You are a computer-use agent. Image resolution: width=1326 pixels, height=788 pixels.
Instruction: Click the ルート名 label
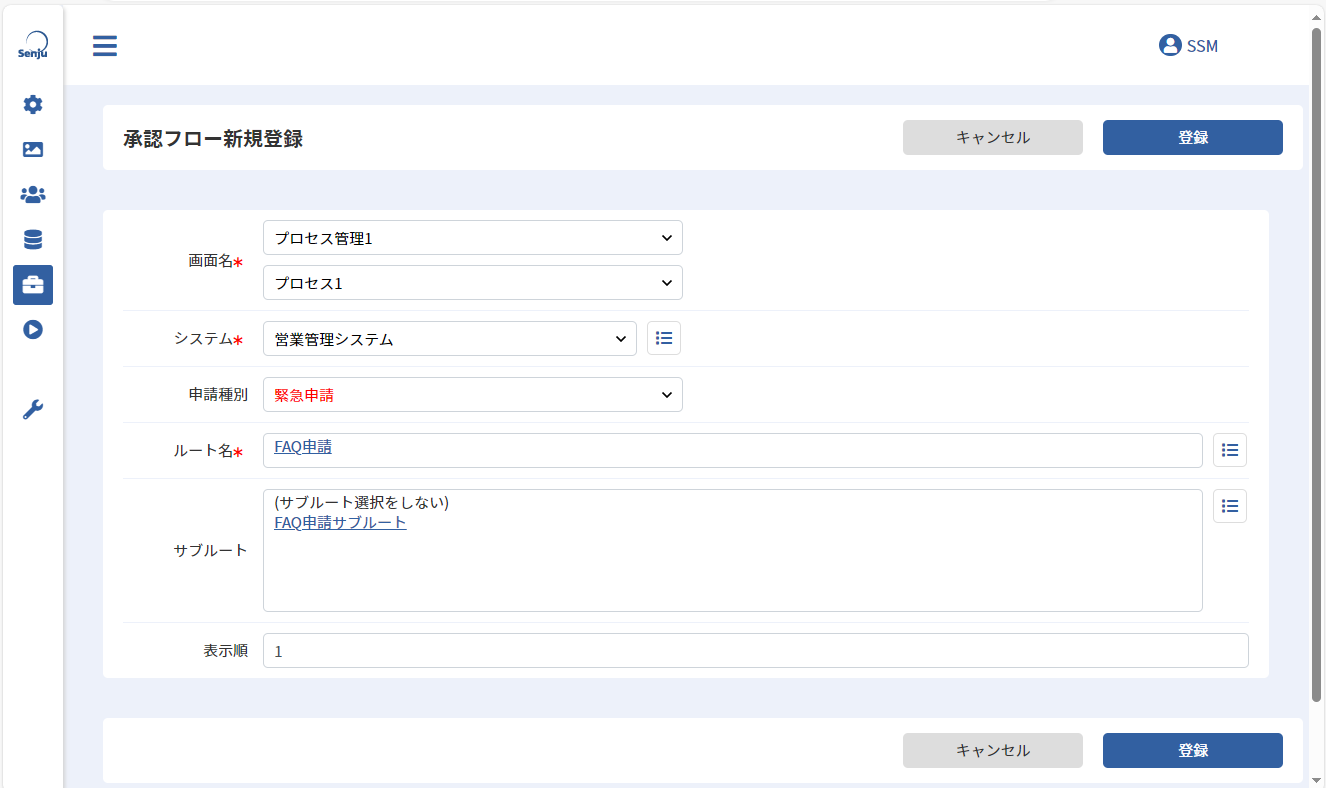[203, 451]
